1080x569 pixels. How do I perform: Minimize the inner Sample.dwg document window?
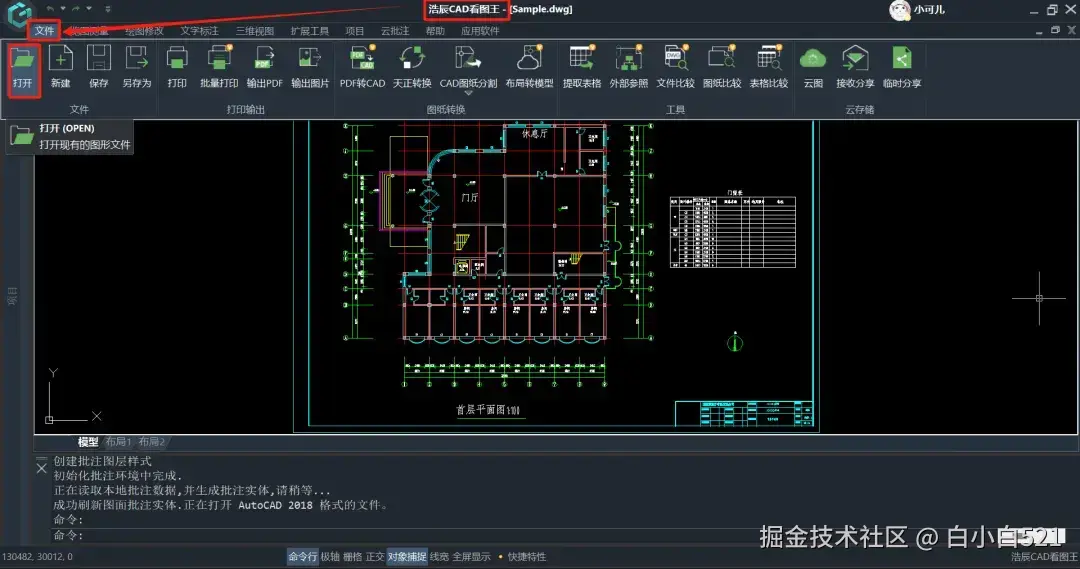tap(1039, 31)
